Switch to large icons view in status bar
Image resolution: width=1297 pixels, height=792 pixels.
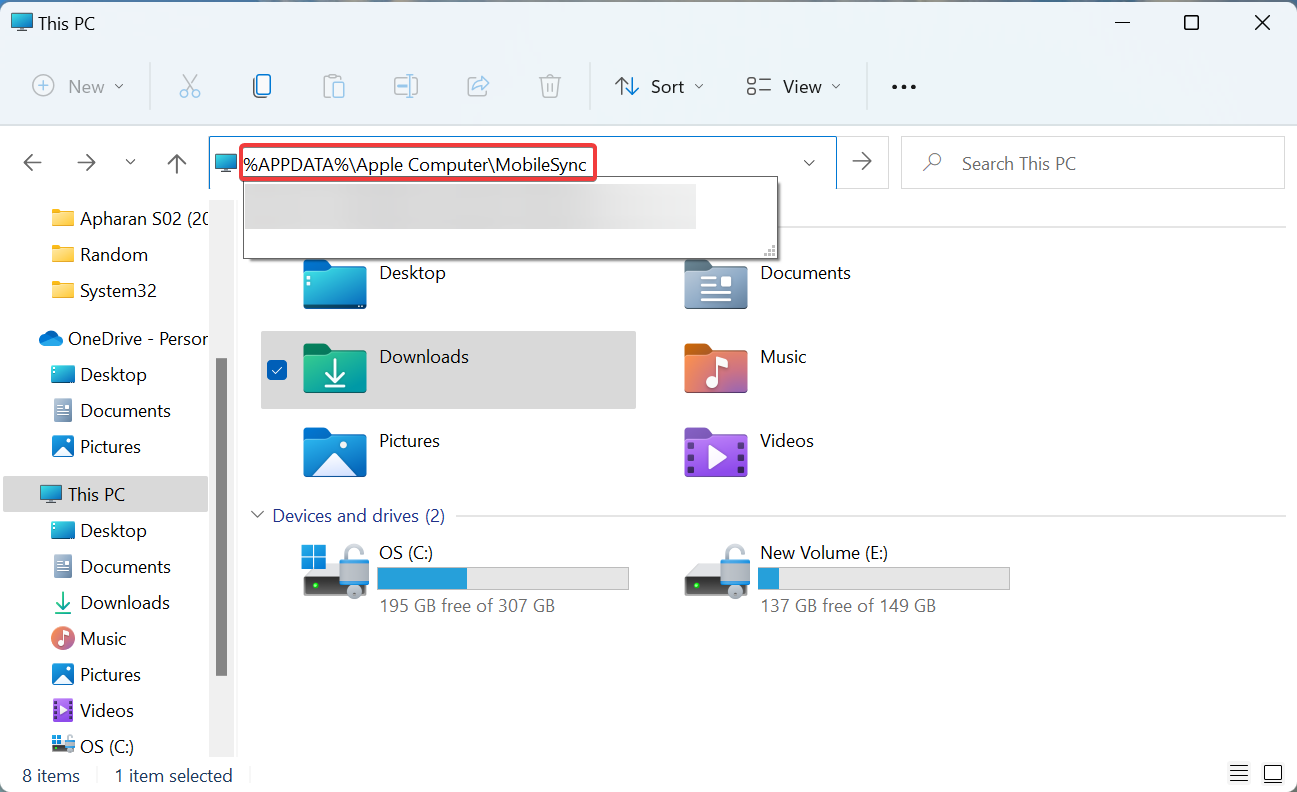1272,774
